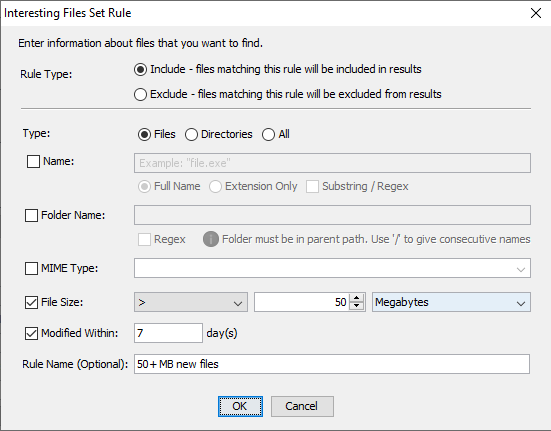
Task: Click the folder name info icon
Action: pyautogui.click(x=210, y=239)
